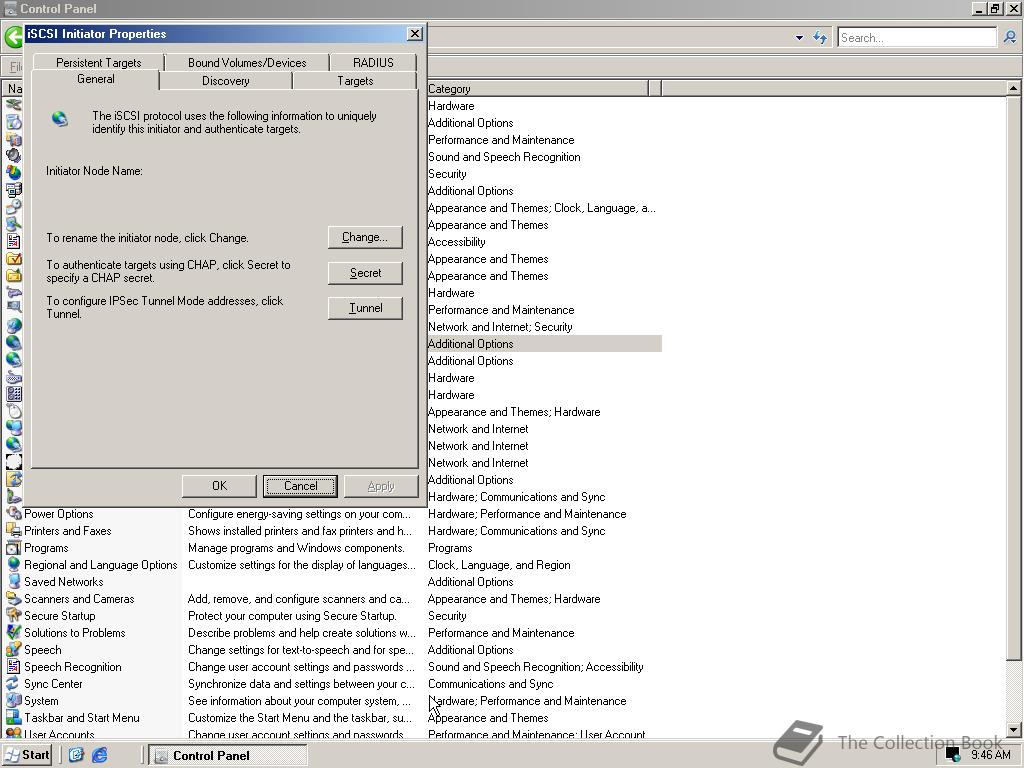This screenshot has width=1024, height=768.
Task: Click 'Sound and Speech Recognition; Accessibility' cell
Action: pyautogui.click(x=536, y=667)
